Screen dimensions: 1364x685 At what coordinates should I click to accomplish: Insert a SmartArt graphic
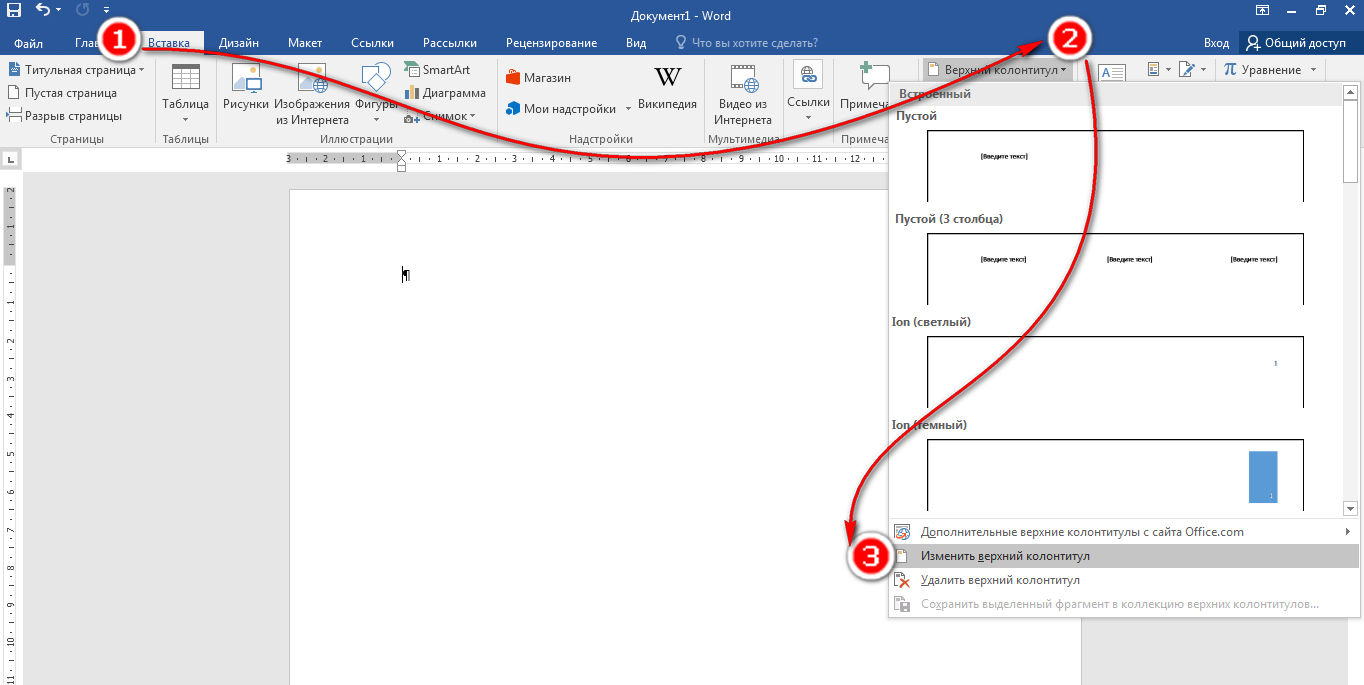click(437, 70)
